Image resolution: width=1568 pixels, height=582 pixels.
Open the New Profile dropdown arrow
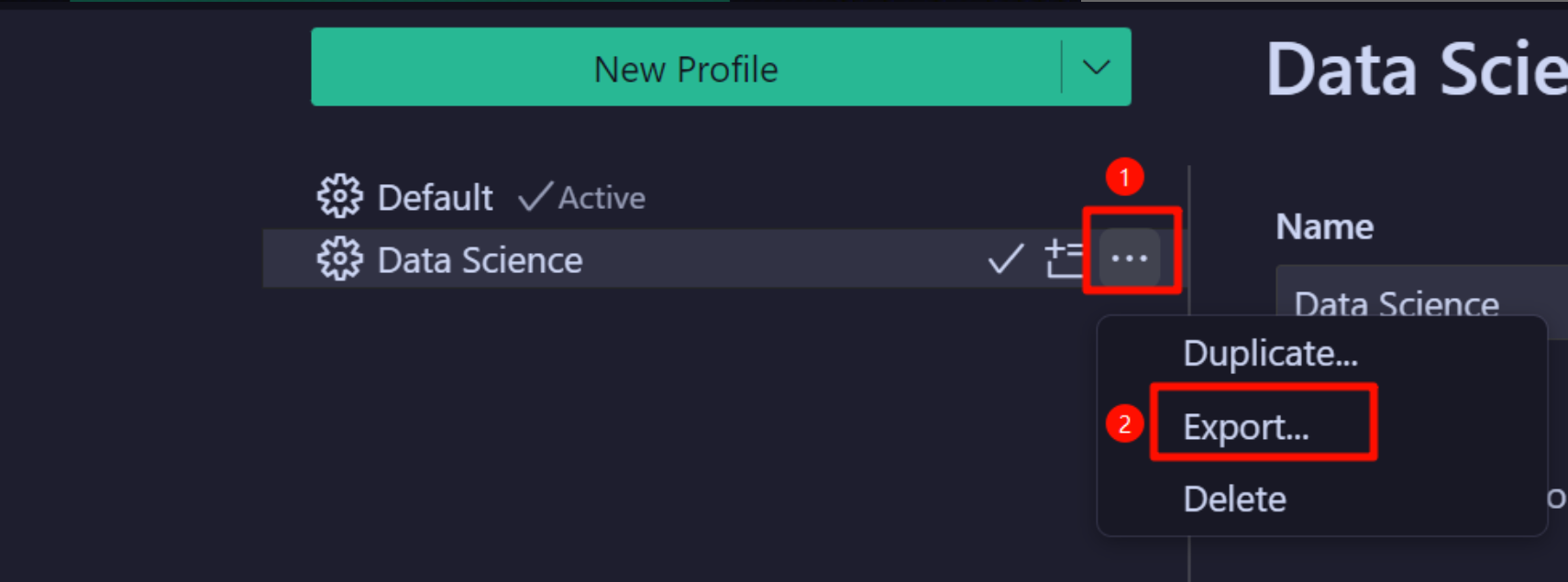coord(1096,67)
